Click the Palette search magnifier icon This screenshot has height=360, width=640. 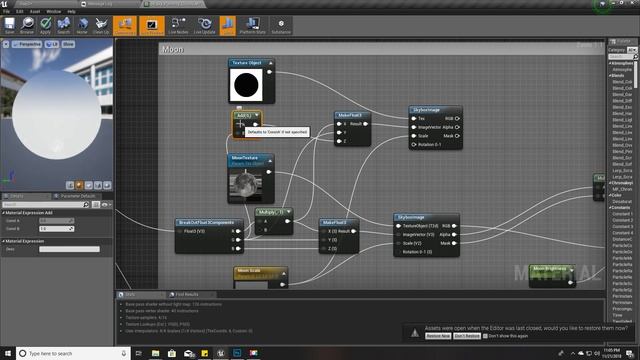coord(635,57)
